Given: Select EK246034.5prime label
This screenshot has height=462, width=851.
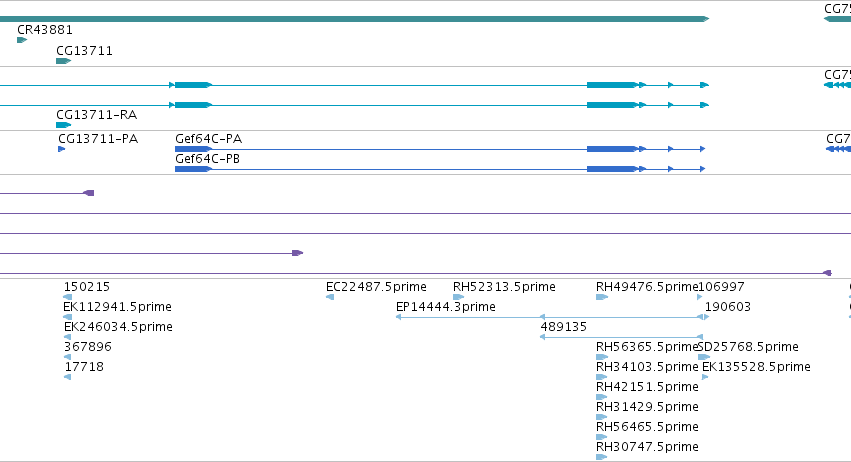Looking at the screenshot, I should click(x=118, y=327).
